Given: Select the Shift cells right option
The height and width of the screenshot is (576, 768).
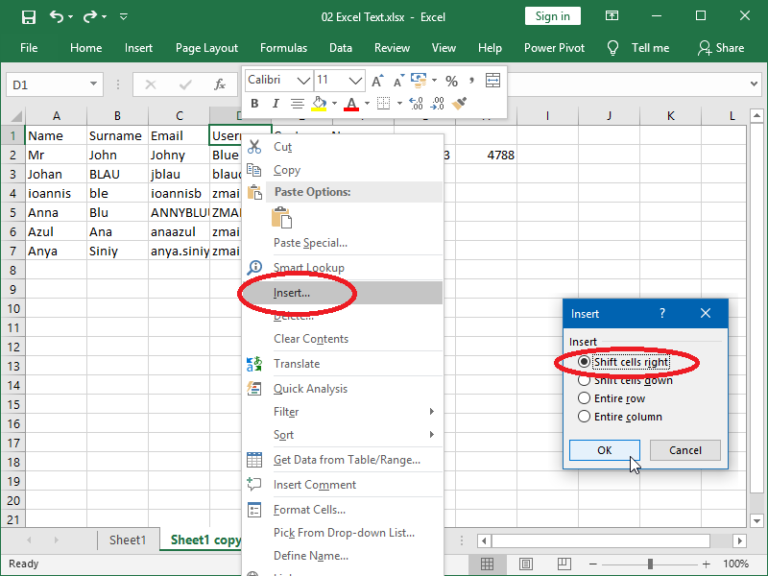Looking at the screenshot, I should tap(624, 362).
